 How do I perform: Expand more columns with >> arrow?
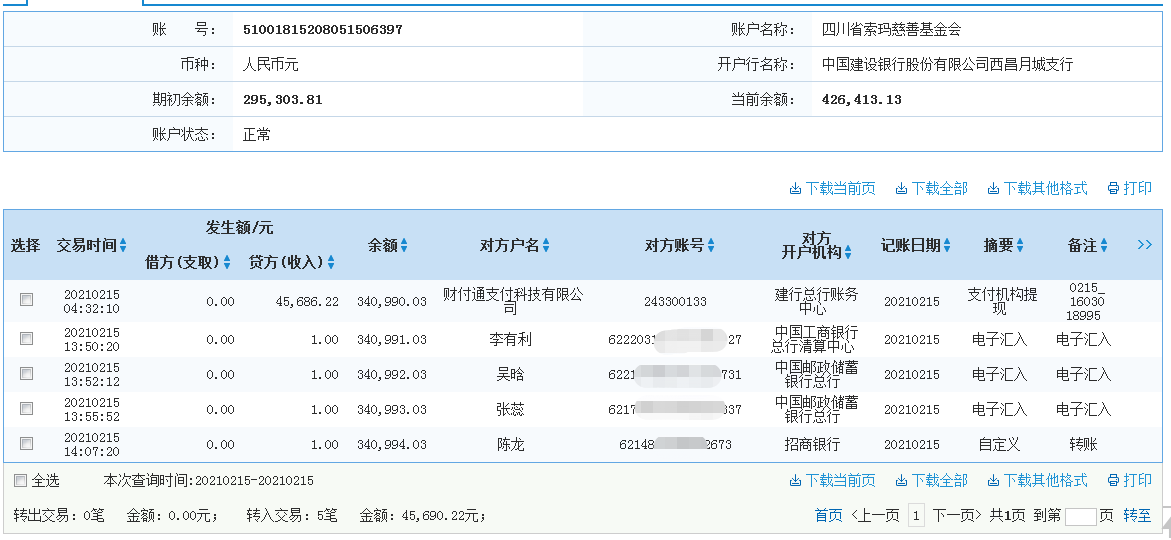(1145, 245)
